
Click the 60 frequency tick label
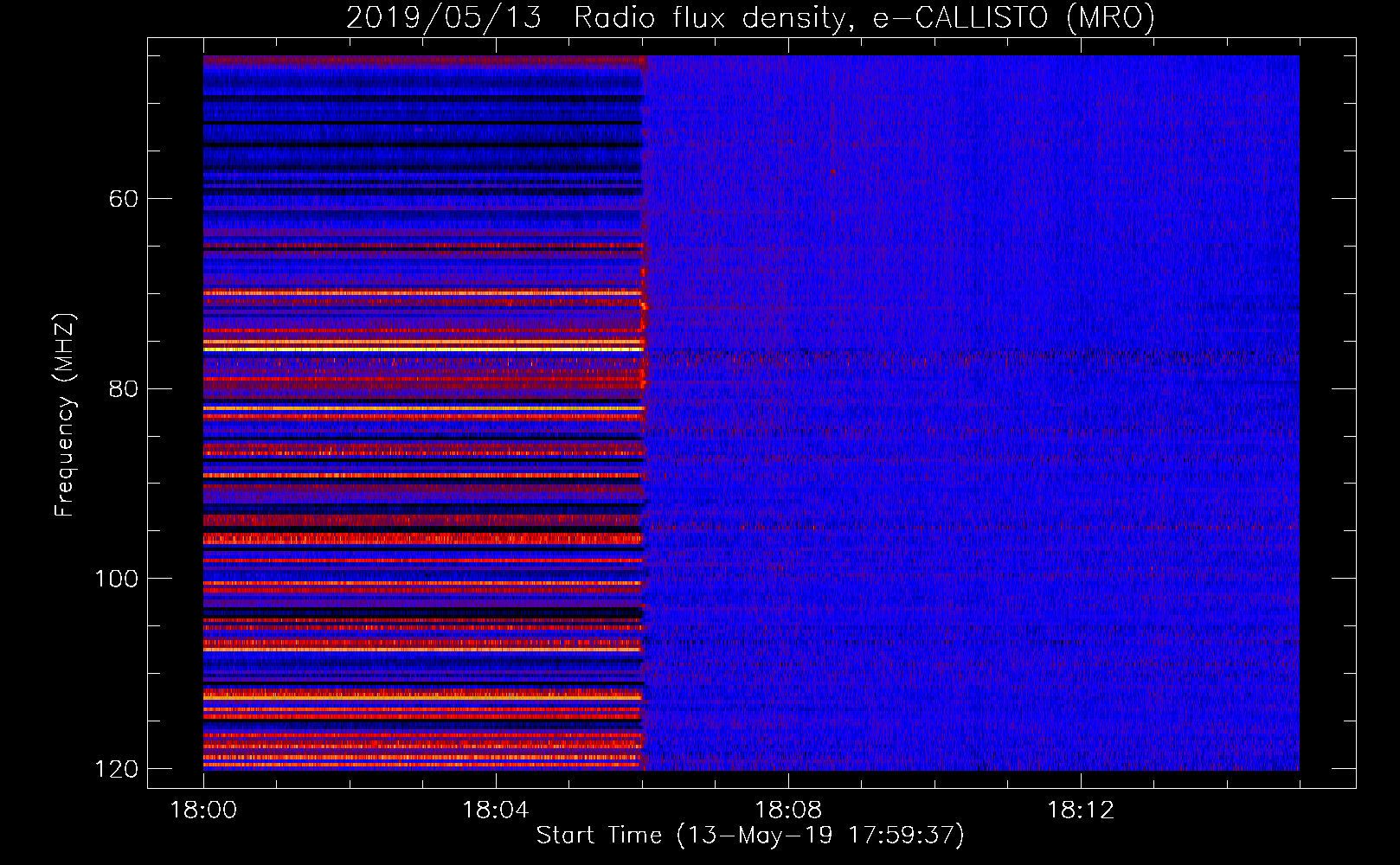click(x=123, y=199)
